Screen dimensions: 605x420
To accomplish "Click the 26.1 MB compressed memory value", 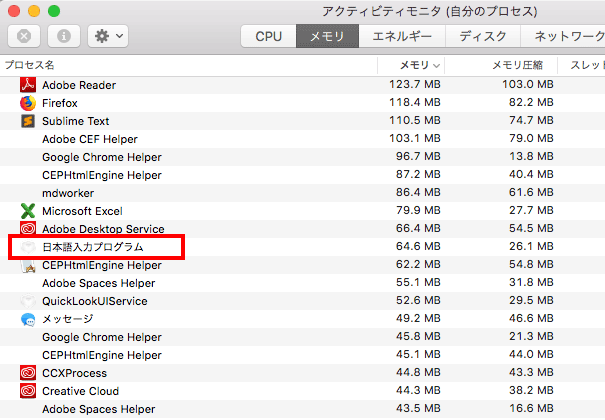I will [x=531, y=246].
